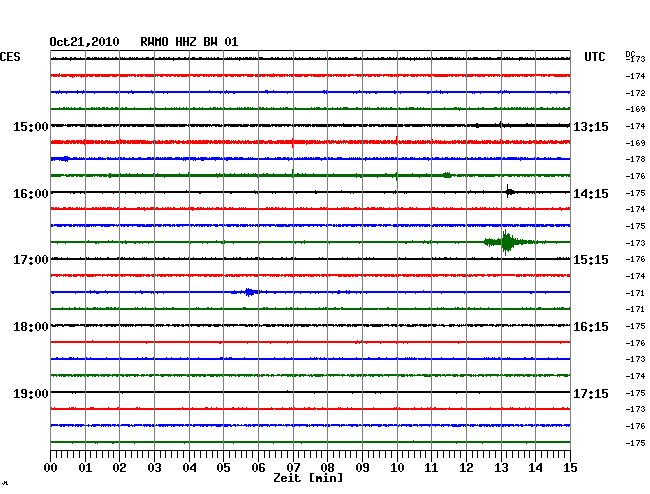Click the 17:15 UTC time label

pos(591,393)
